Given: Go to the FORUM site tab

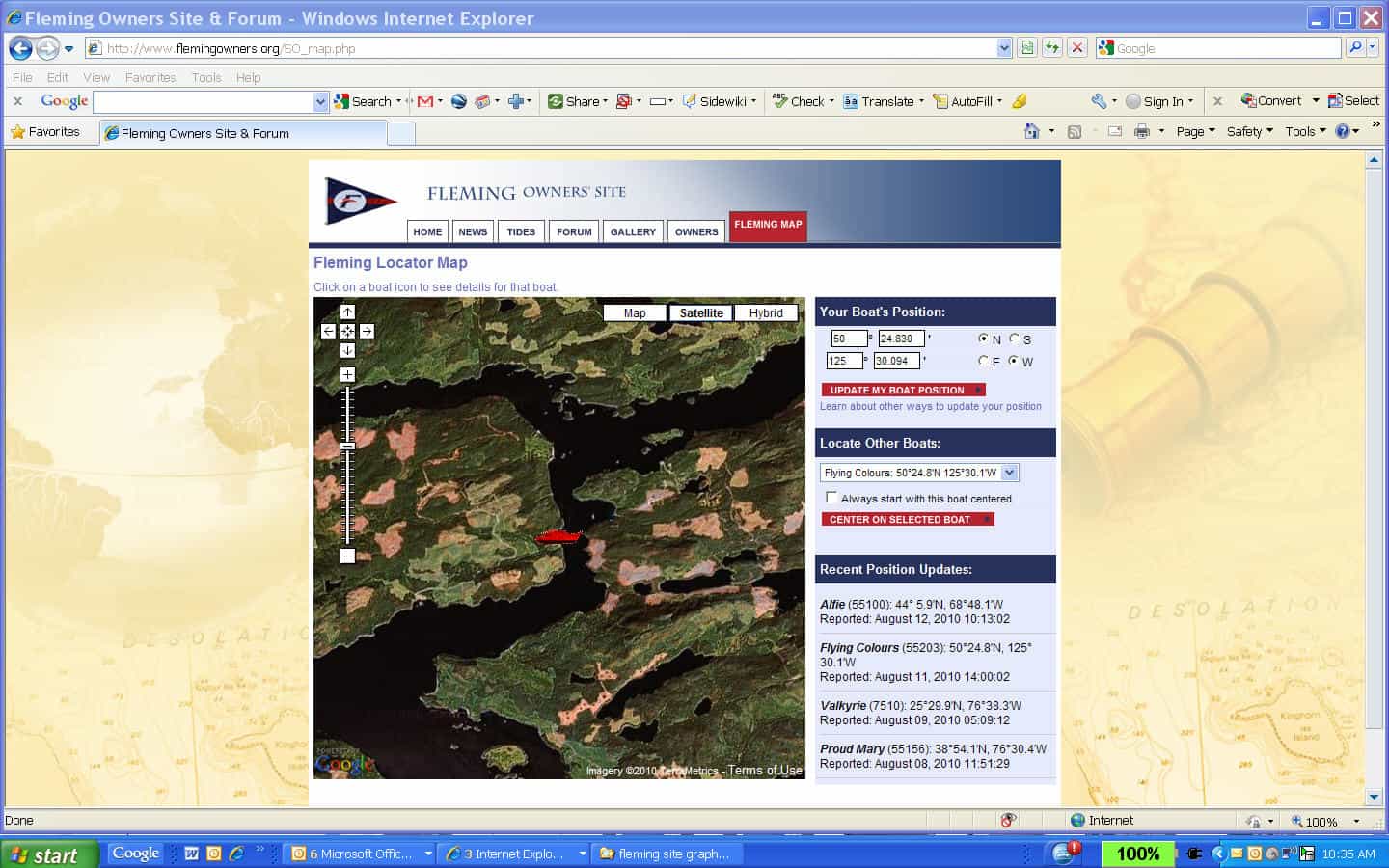Looking at the screenshot, I should coord(574,231).
